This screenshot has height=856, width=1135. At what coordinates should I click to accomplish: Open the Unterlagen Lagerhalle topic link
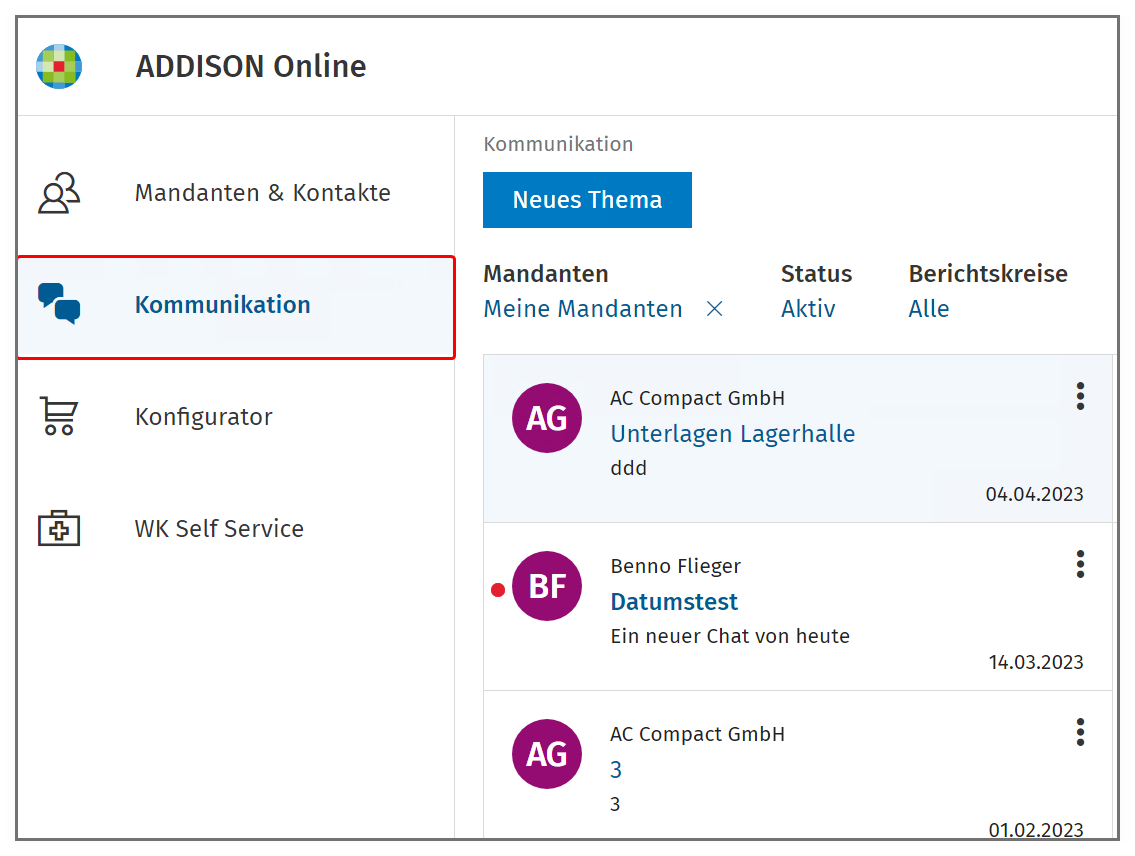(x=733, y=433)
